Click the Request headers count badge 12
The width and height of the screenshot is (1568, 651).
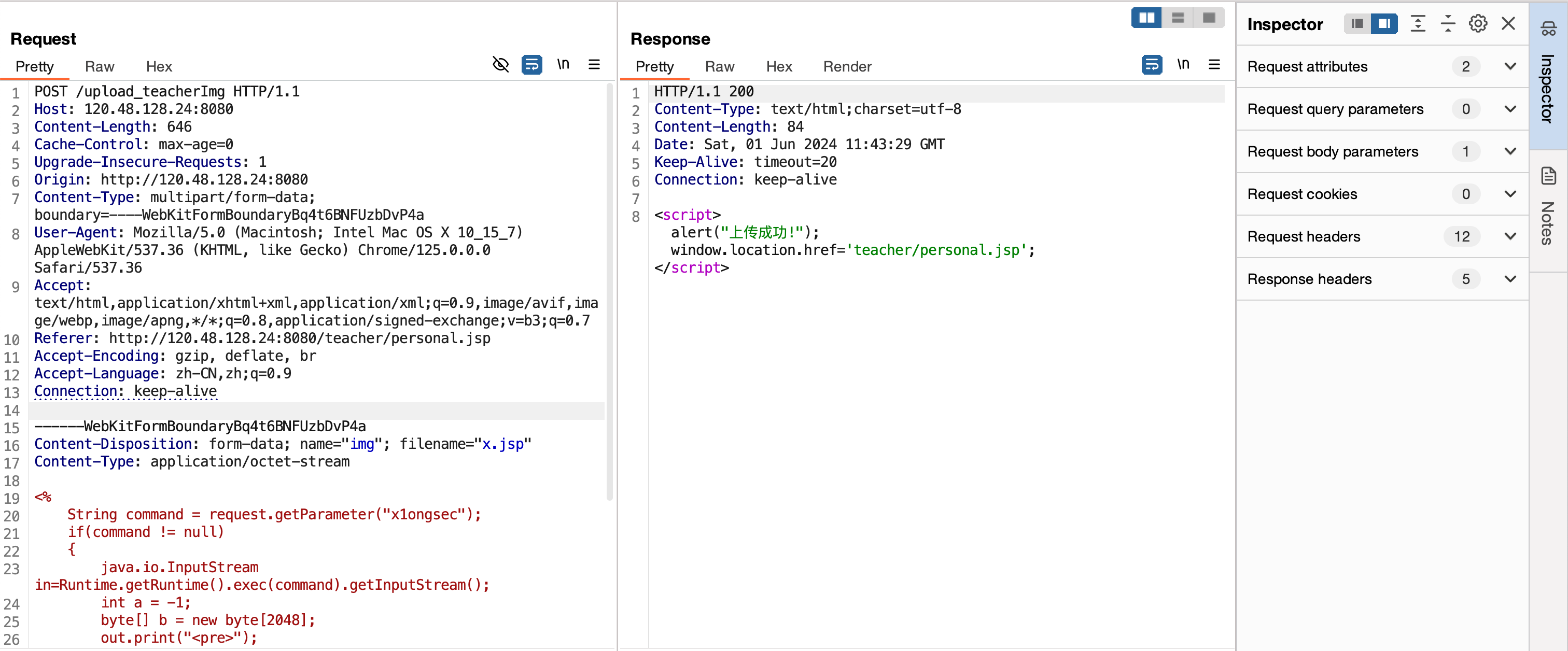point(1462,237)
